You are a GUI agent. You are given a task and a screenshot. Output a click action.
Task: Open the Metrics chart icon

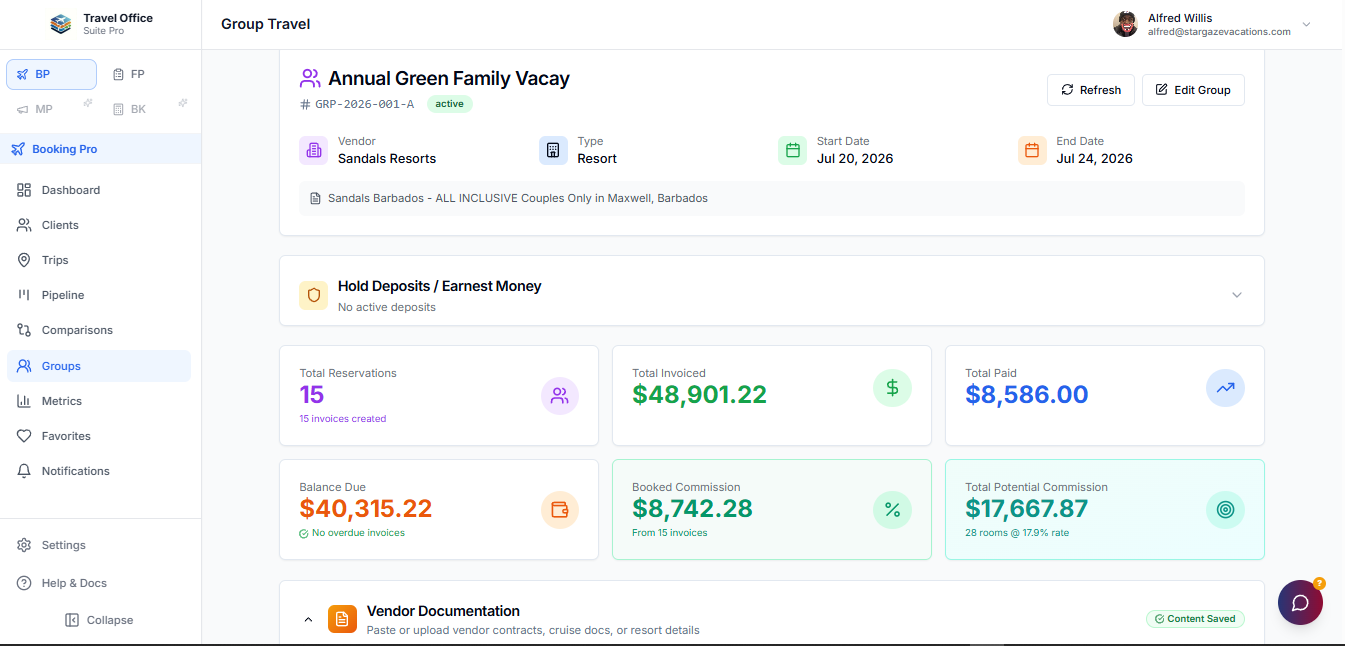[22, 400]
